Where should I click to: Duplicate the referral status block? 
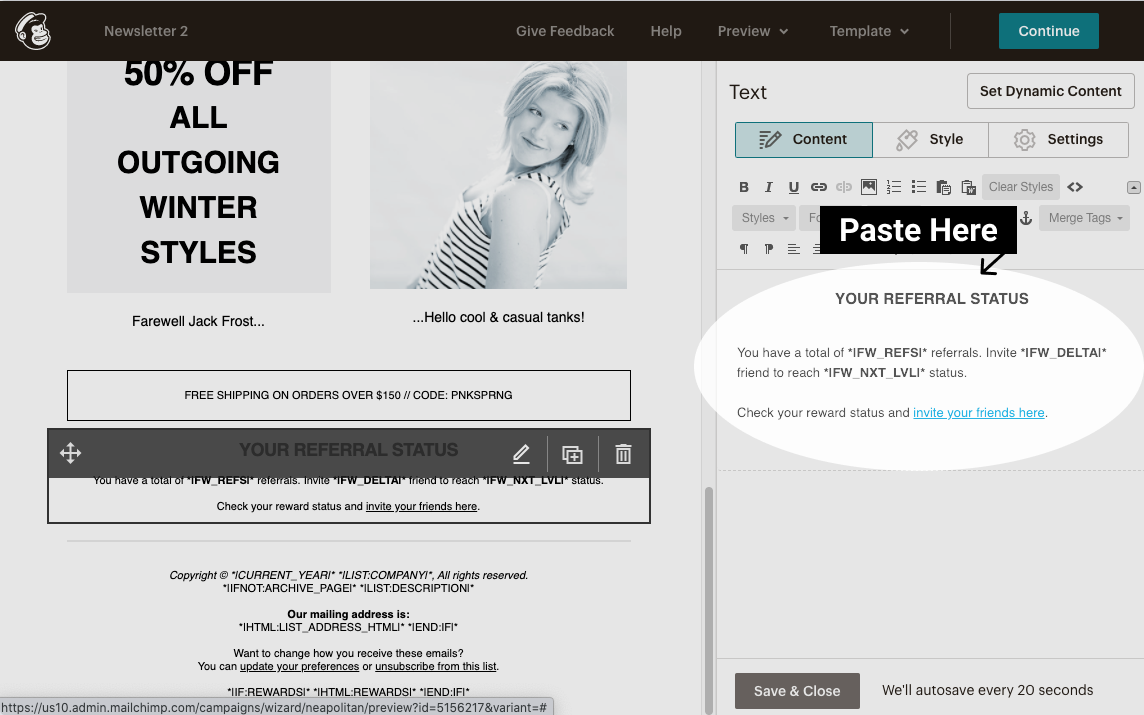(x=572, y=454)
